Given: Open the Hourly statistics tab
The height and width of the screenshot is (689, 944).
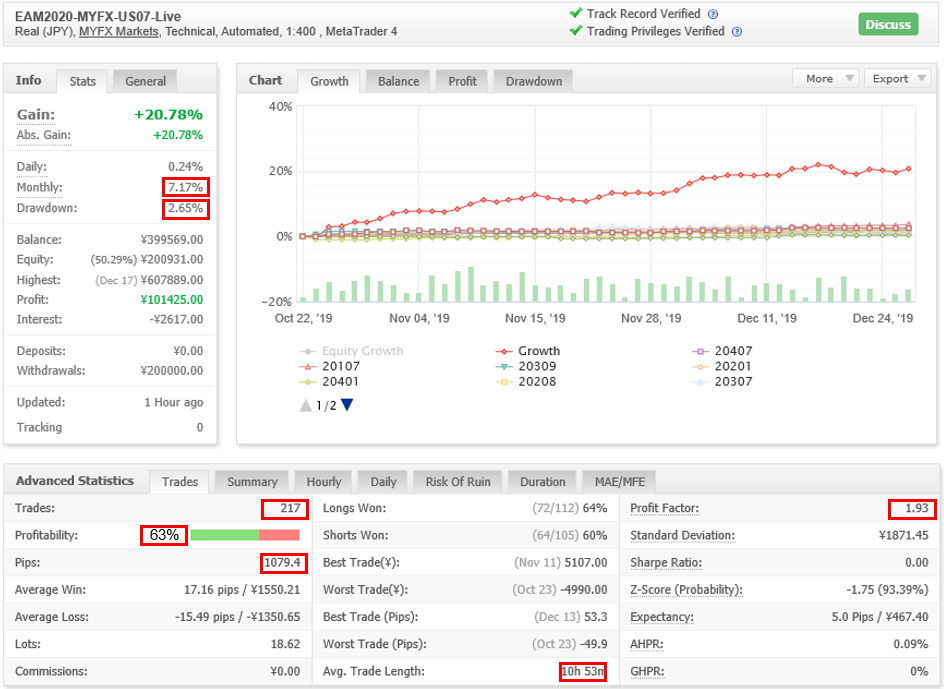Looking at the screenshot, I should coord(324,482).
